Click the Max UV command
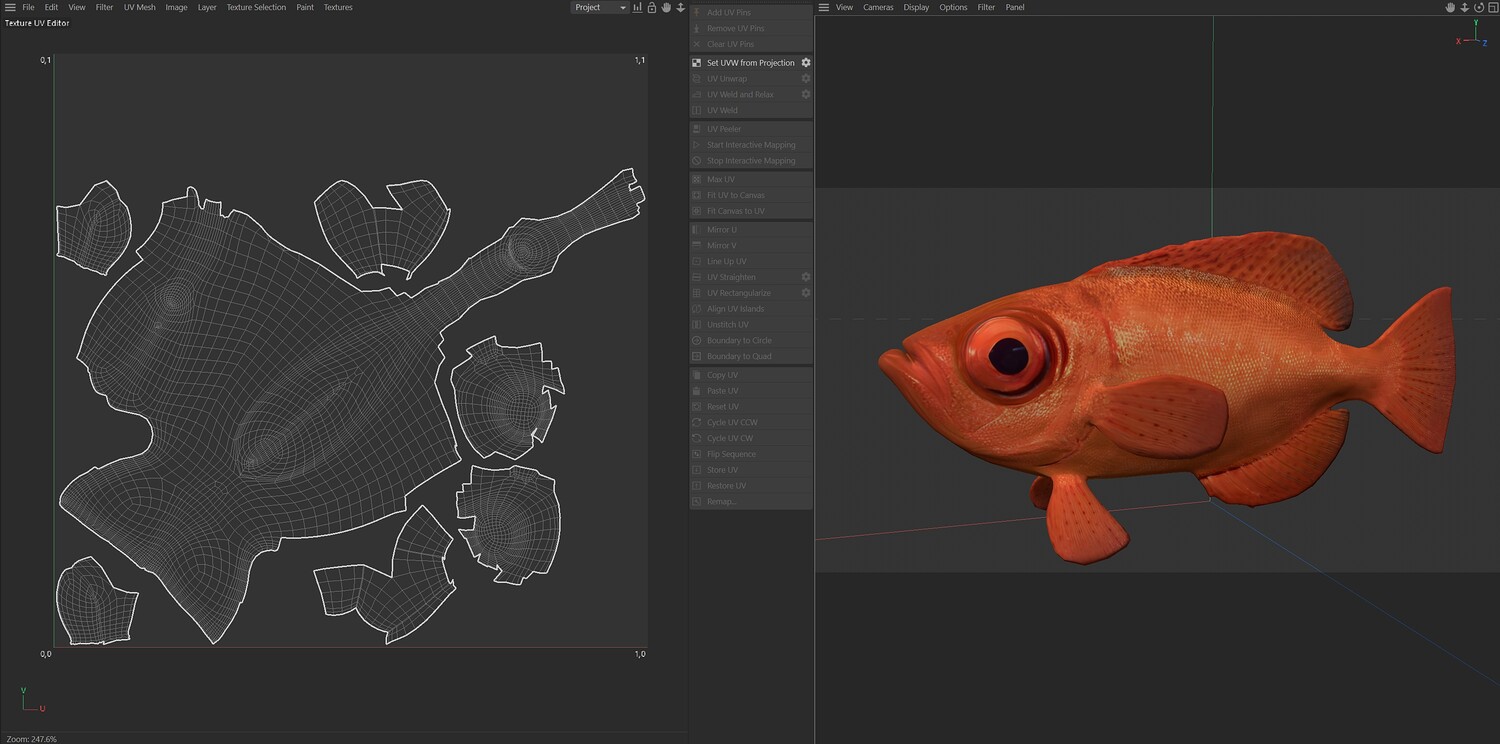 point(751,179)
